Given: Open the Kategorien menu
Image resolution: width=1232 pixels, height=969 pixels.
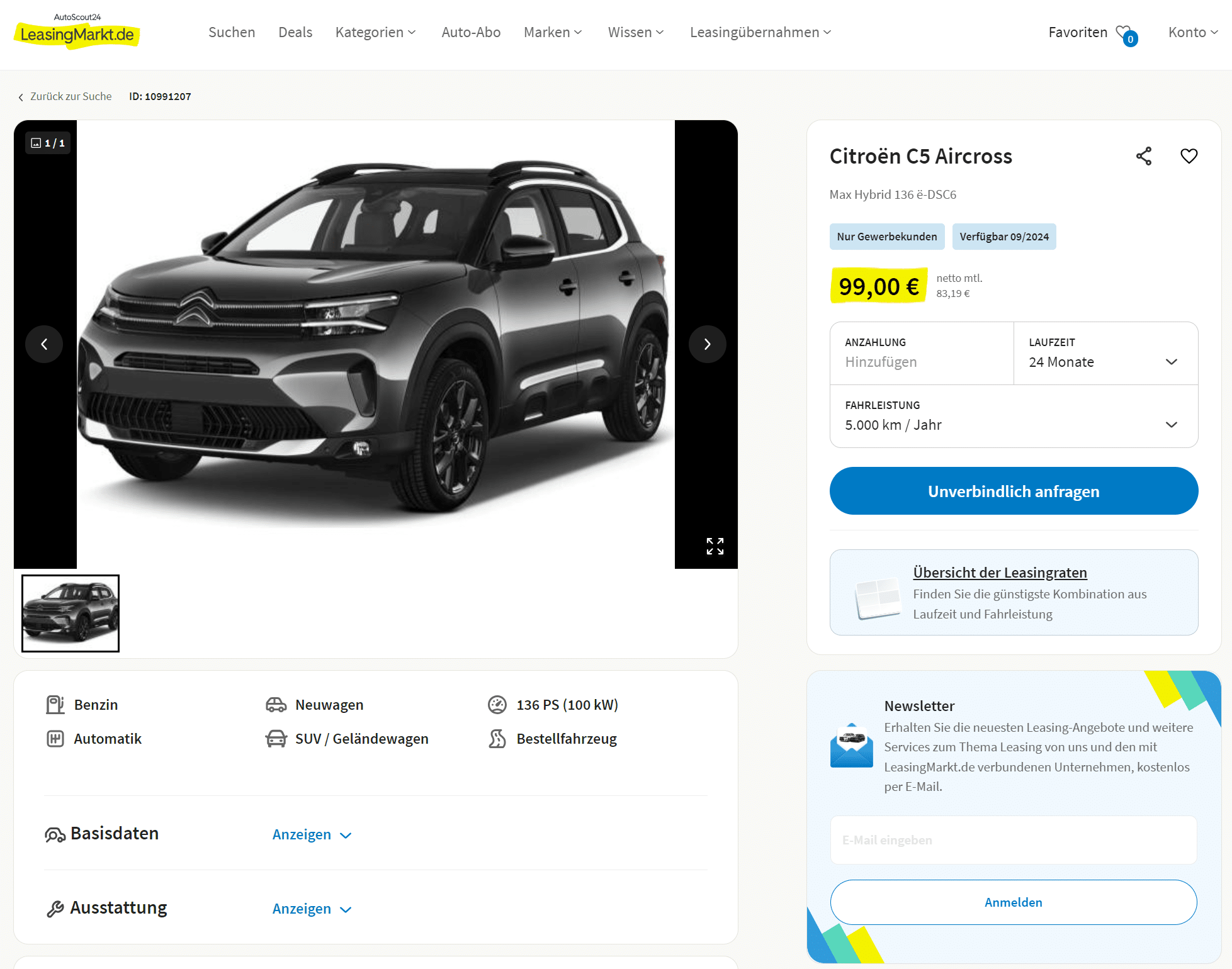Looking at the screenshot, I should click(x=375, y=32).
